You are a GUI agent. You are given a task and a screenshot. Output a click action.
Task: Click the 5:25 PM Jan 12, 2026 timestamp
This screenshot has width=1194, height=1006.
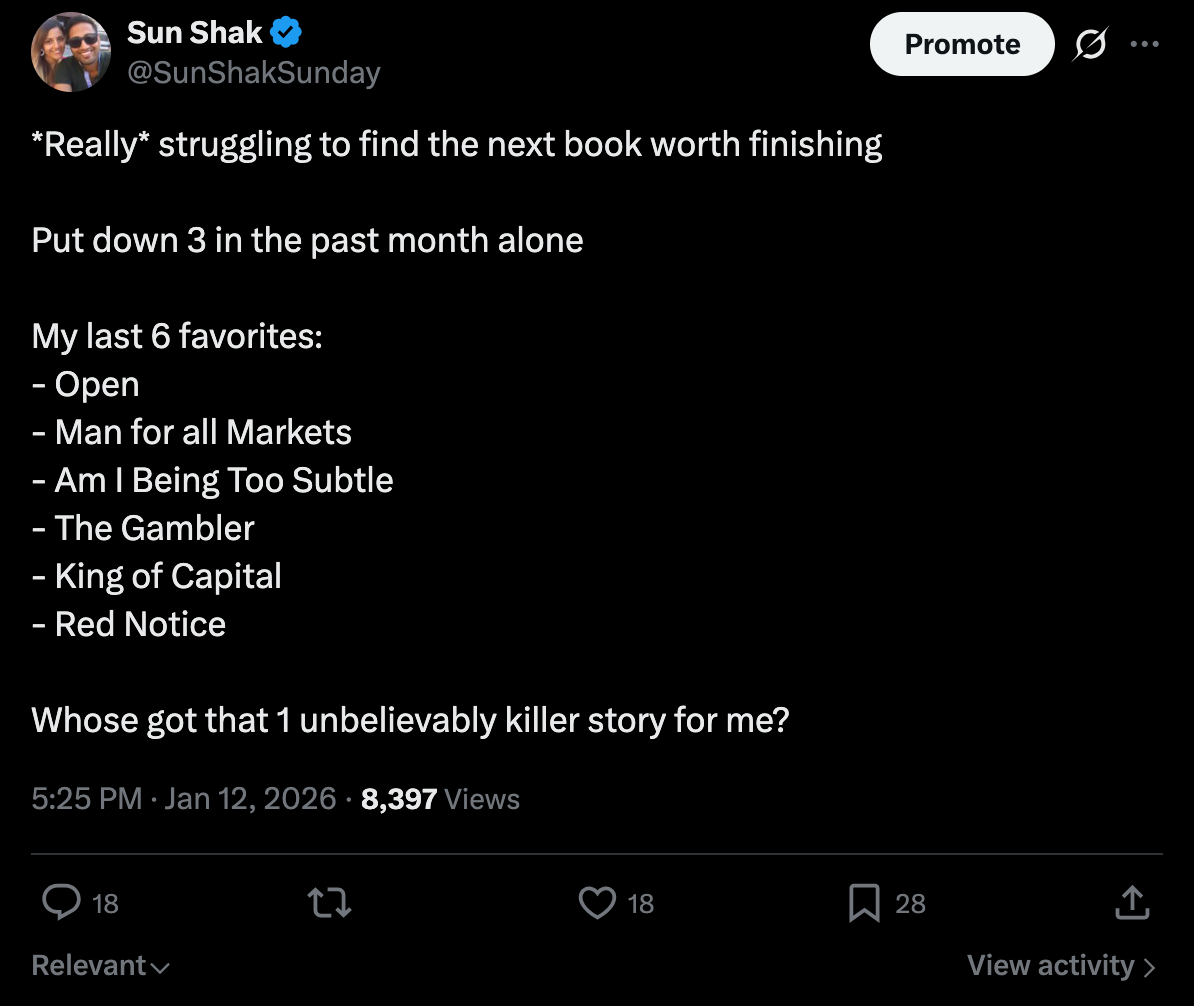[184, 799]
